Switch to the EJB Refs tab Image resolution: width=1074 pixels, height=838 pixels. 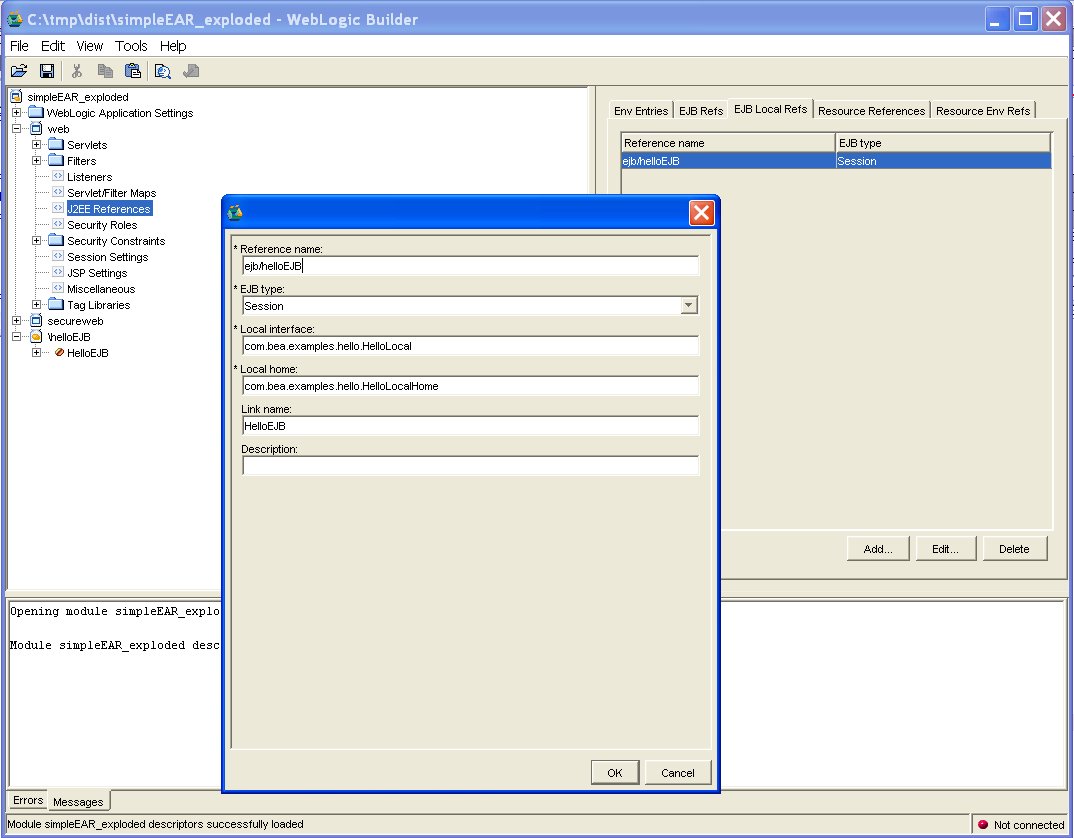click(701, 111)
